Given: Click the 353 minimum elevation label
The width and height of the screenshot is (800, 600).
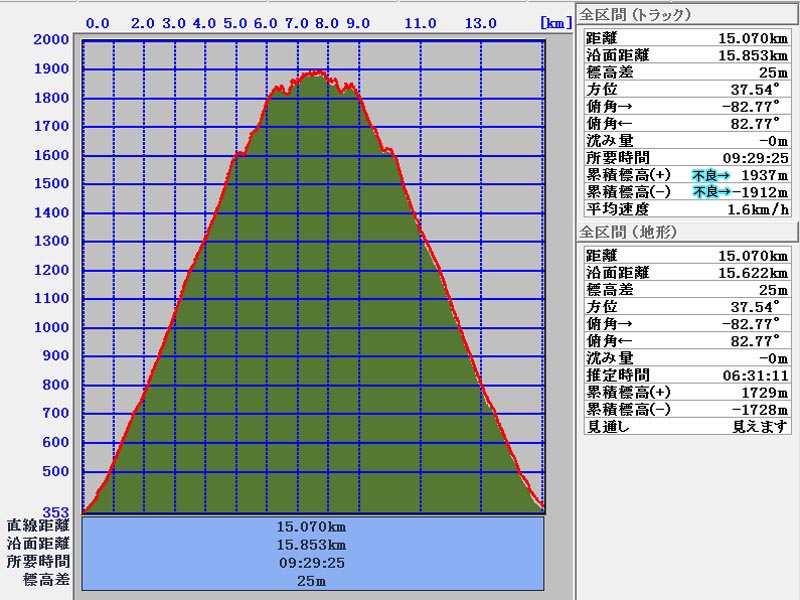Looking at the screenshot, I should point(56,513).
